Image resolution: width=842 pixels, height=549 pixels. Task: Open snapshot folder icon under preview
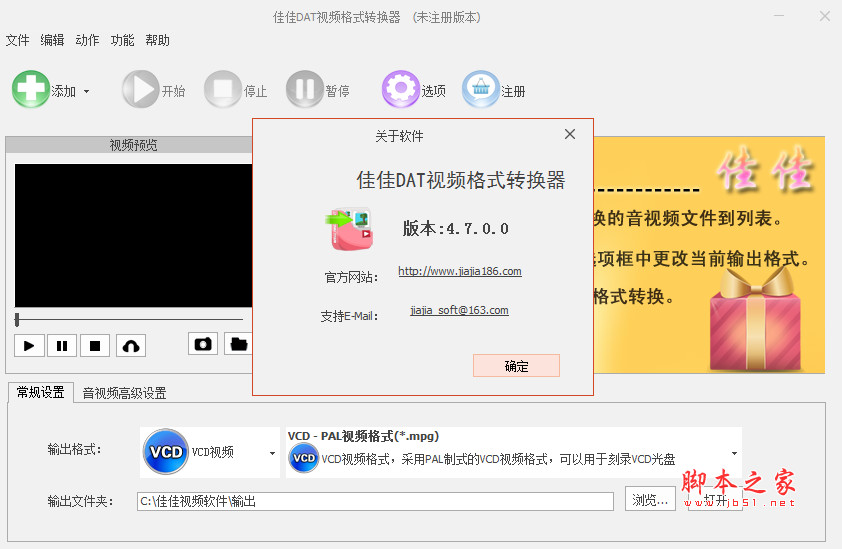(238, 344)
